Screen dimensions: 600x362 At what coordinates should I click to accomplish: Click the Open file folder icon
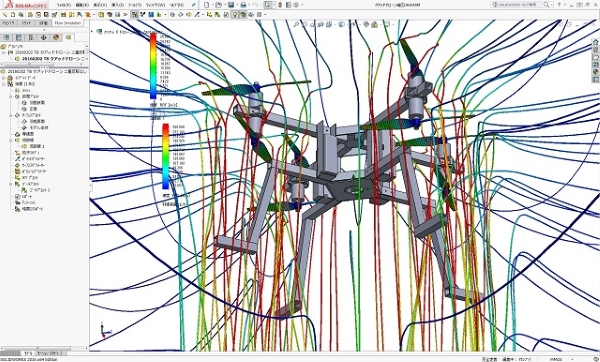(x=218, y=5)
